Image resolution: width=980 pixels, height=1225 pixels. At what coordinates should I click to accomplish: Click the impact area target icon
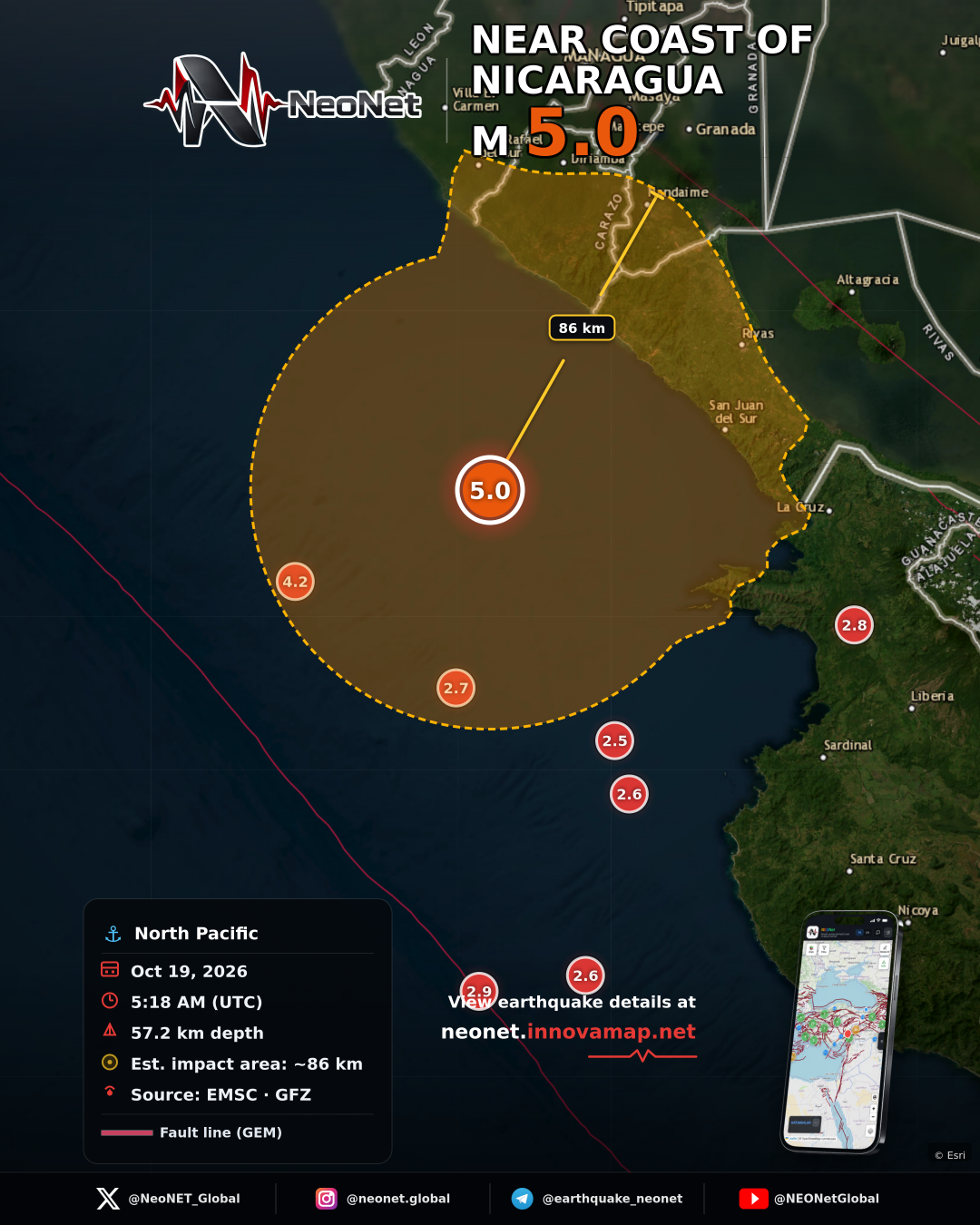pos(110,1062)
